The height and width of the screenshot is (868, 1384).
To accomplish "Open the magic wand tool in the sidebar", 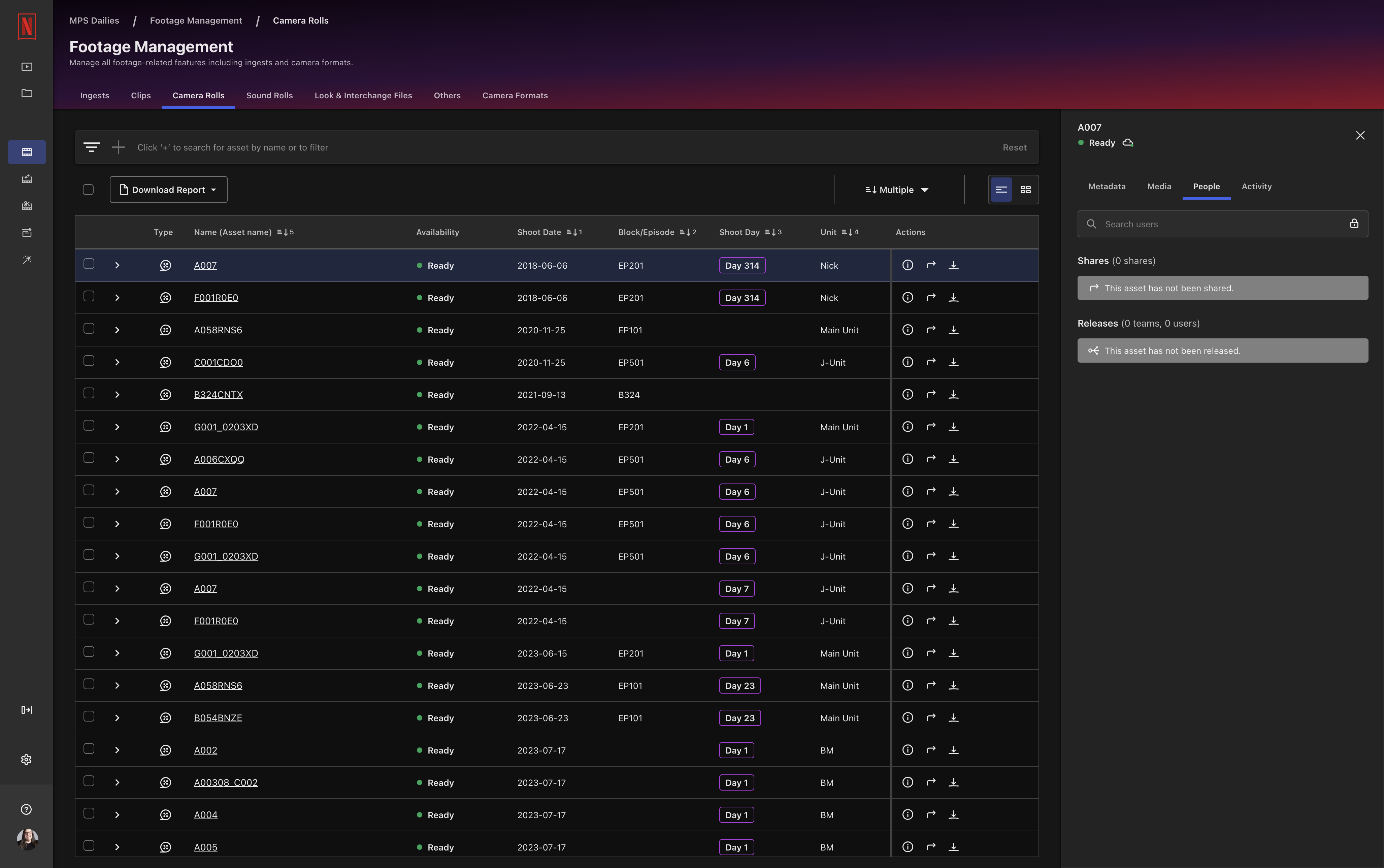I will click(26, 260).
